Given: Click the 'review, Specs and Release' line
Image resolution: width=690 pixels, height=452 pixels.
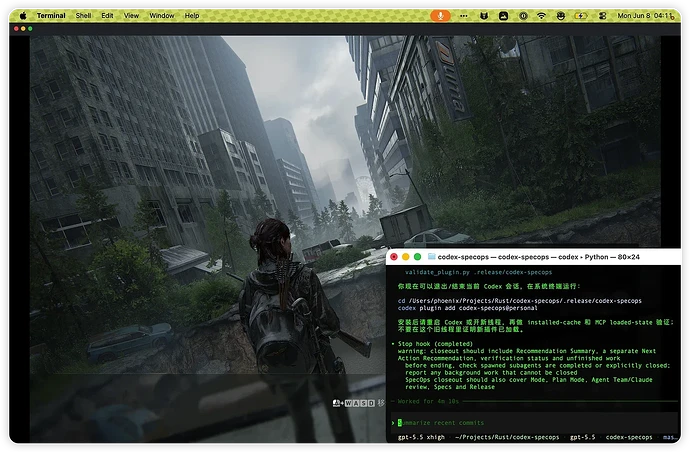Looking at the screenshot, I should pos(450,387).
